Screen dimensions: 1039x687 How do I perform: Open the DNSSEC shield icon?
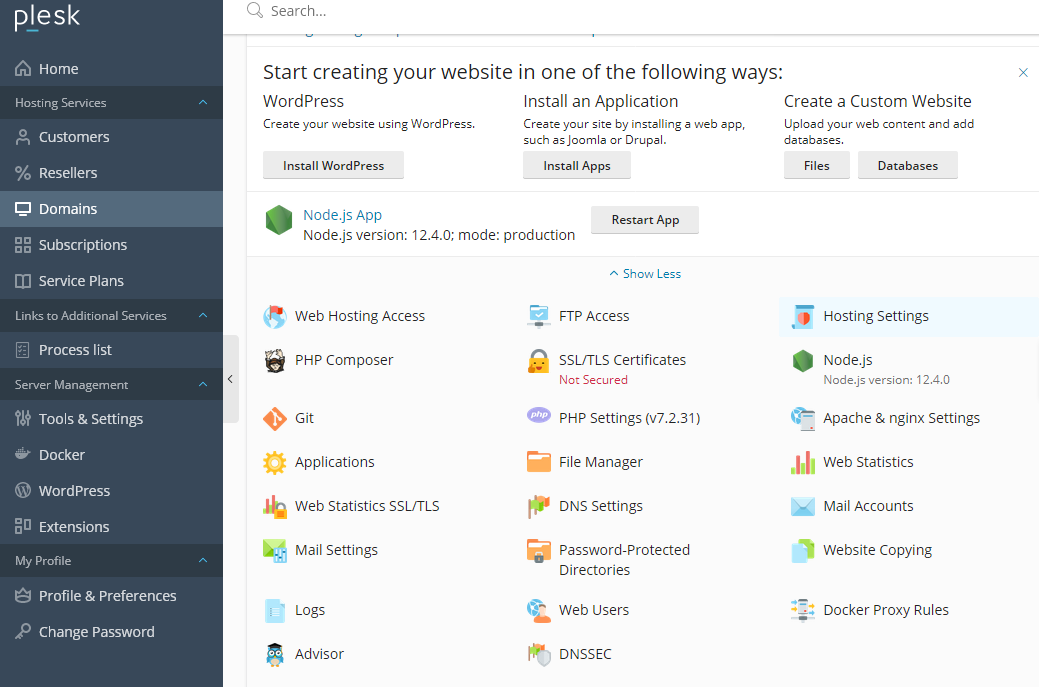[x=539, y=655]
